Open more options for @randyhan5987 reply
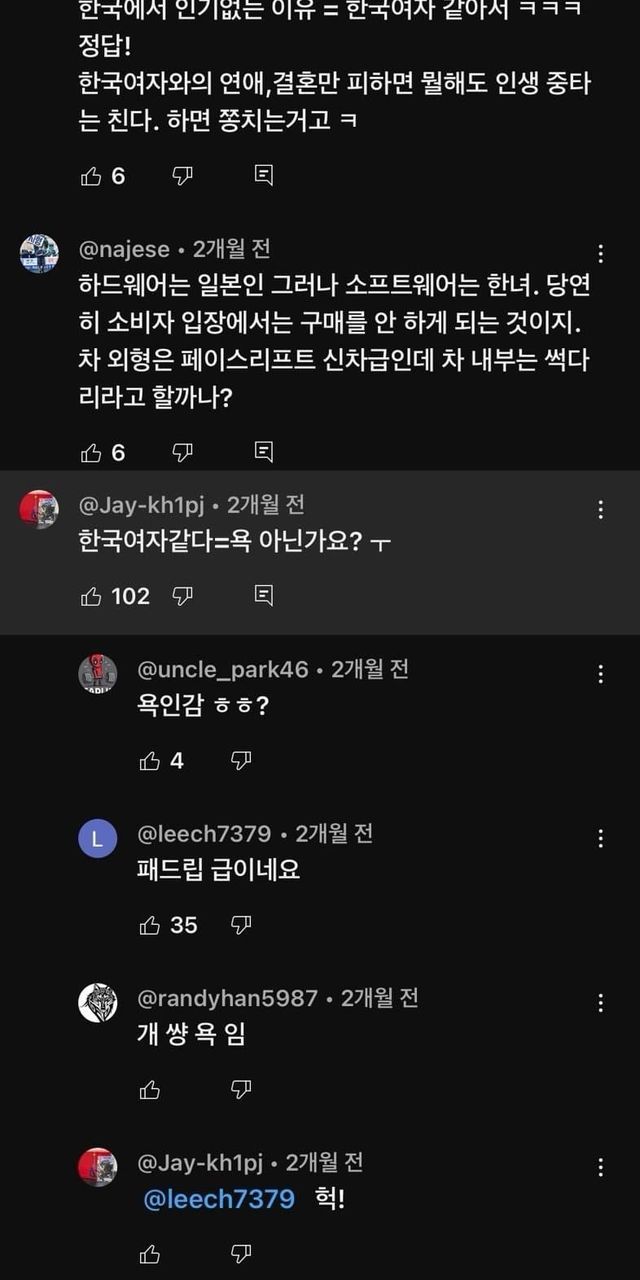This screenshot has height=1280, width=640. 600,1003
